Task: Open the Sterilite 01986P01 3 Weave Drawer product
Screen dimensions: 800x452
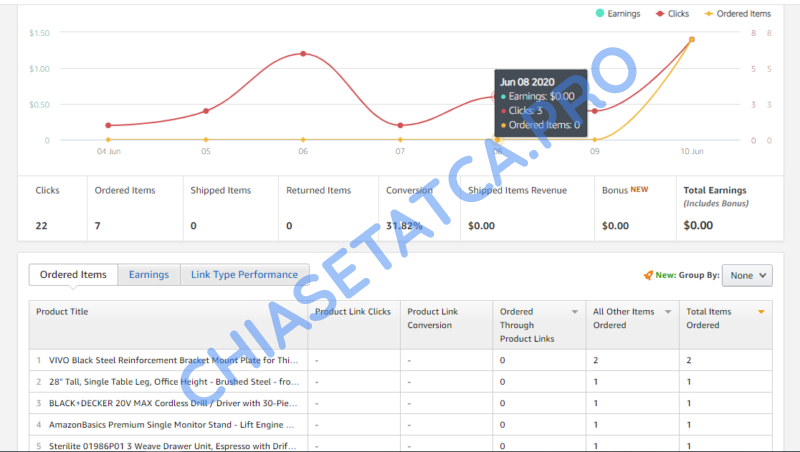Action: 172,446
